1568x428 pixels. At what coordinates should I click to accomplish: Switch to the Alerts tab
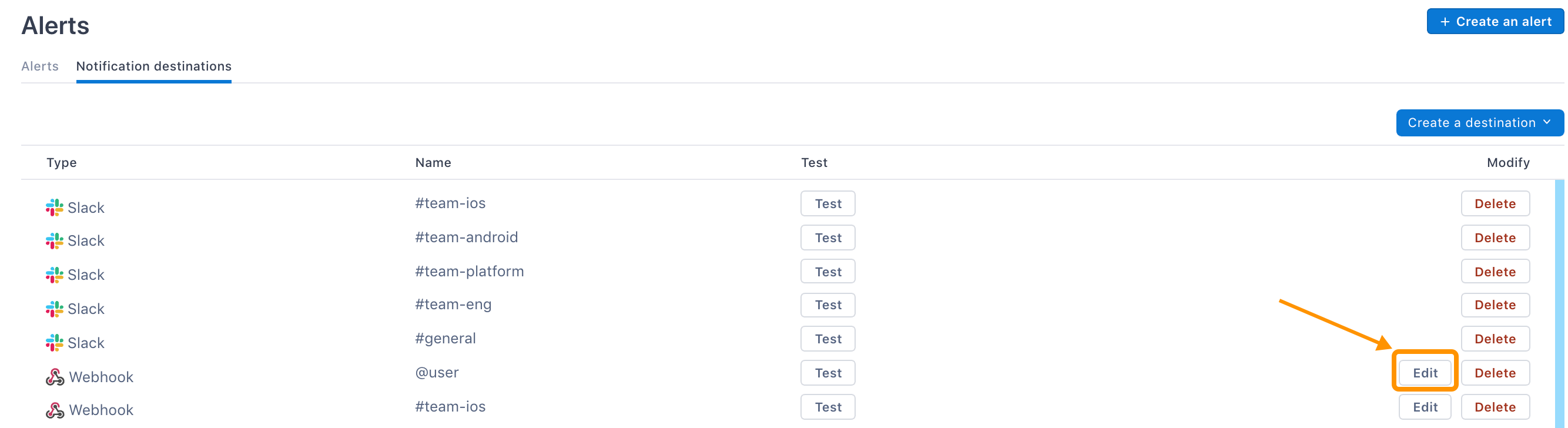[40, 66]
